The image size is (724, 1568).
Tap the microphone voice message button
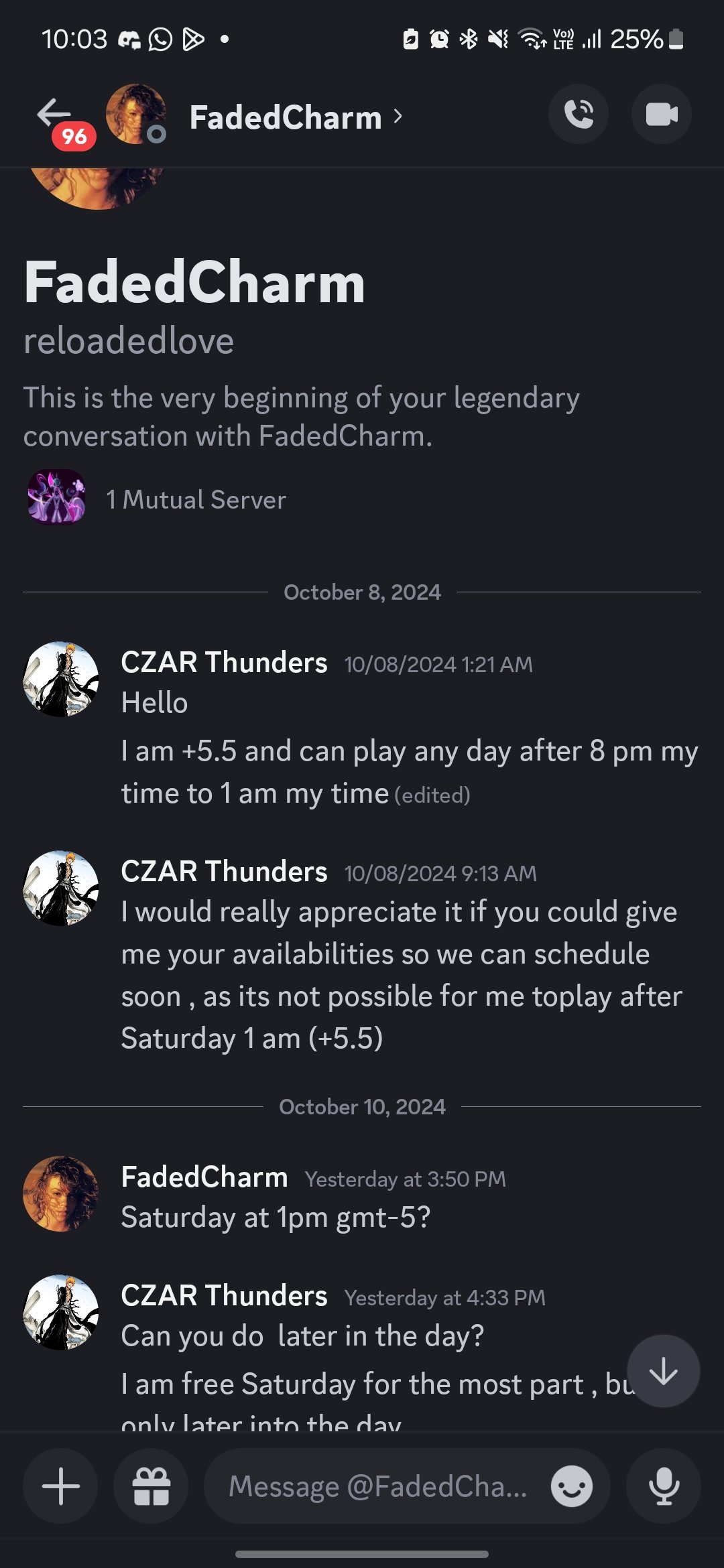[664, 1486]
